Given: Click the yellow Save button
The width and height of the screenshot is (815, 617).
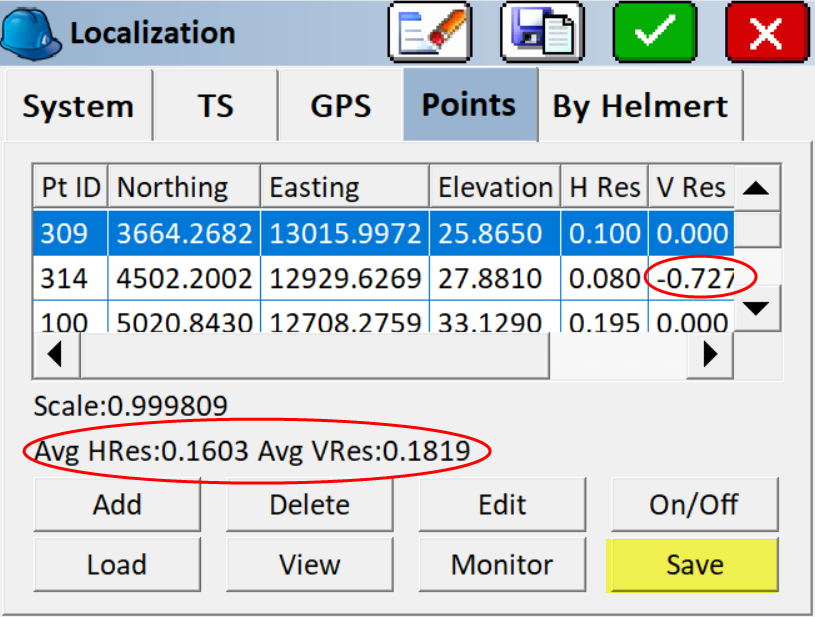Looking at the screenshot, I should click(694, 565).
